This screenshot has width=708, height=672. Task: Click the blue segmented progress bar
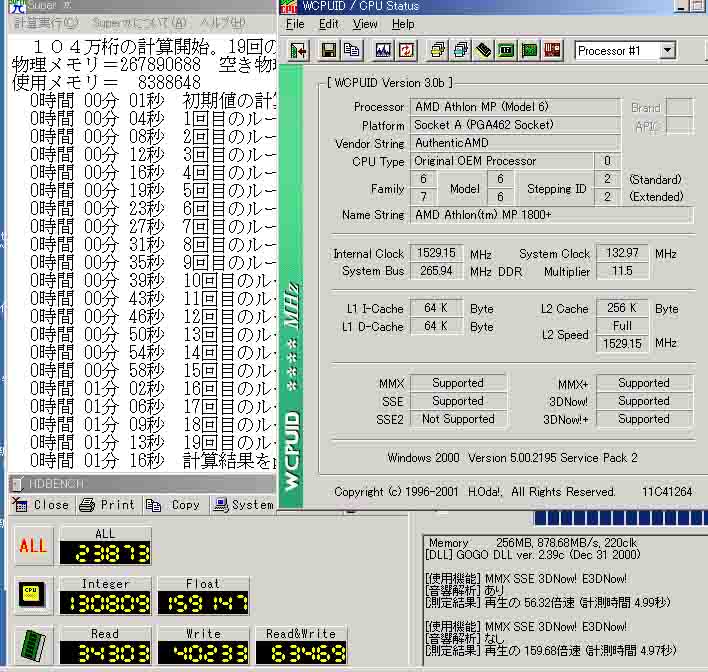pos(621,518)
